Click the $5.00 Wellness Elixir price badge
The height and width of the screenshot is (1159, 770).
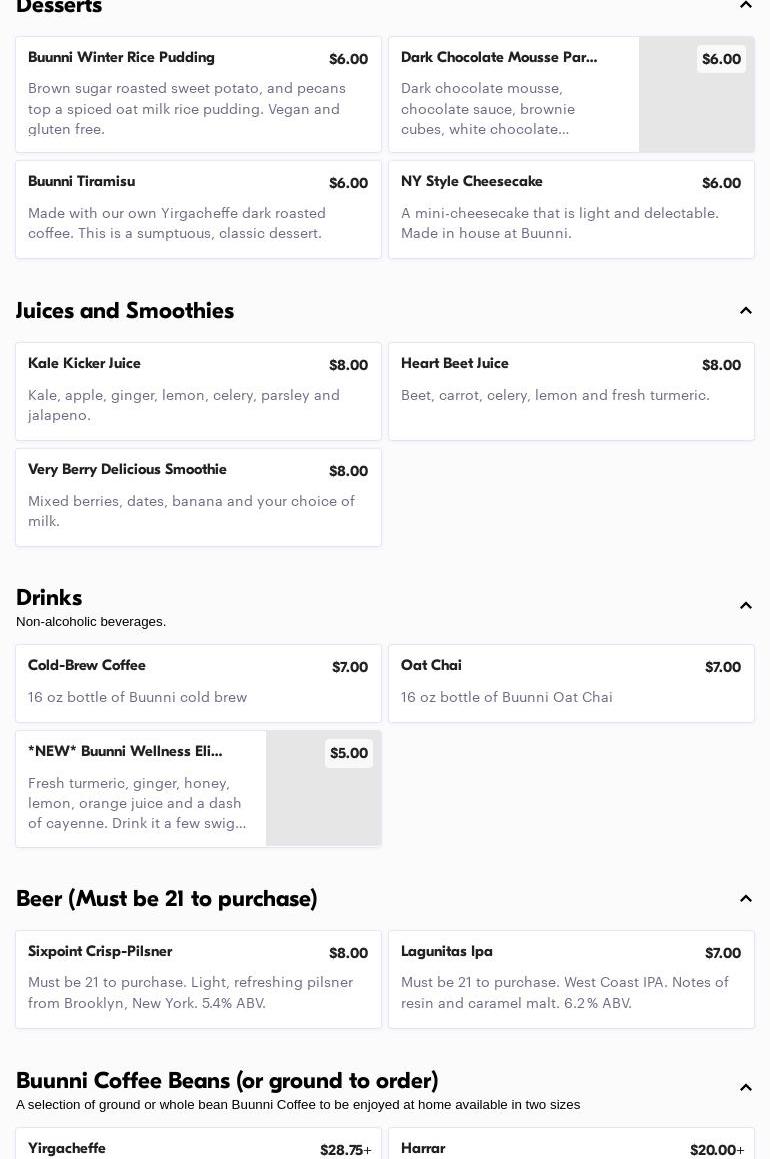(349, 753)
